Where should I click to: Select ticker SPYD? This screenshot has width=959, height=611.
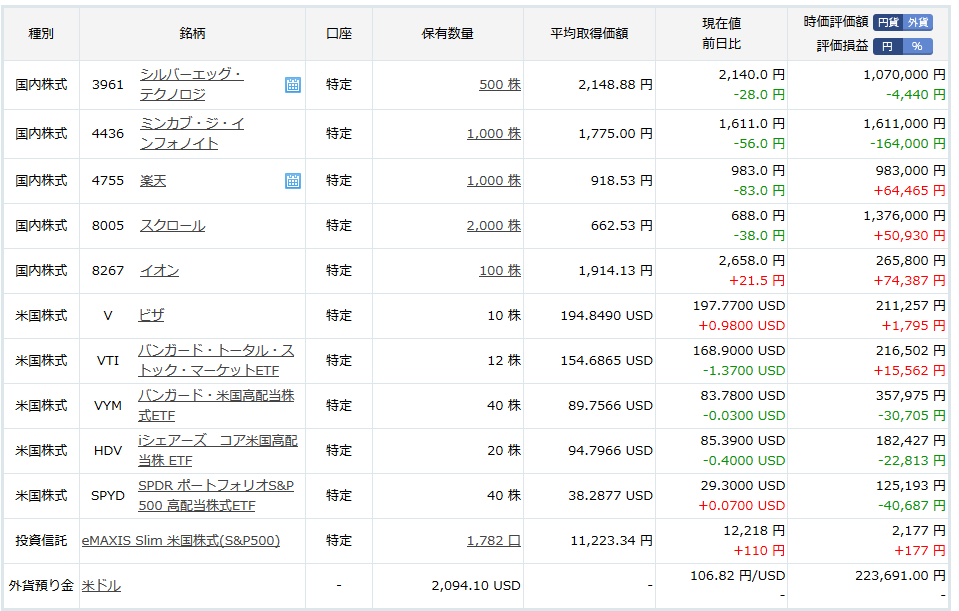108,495
